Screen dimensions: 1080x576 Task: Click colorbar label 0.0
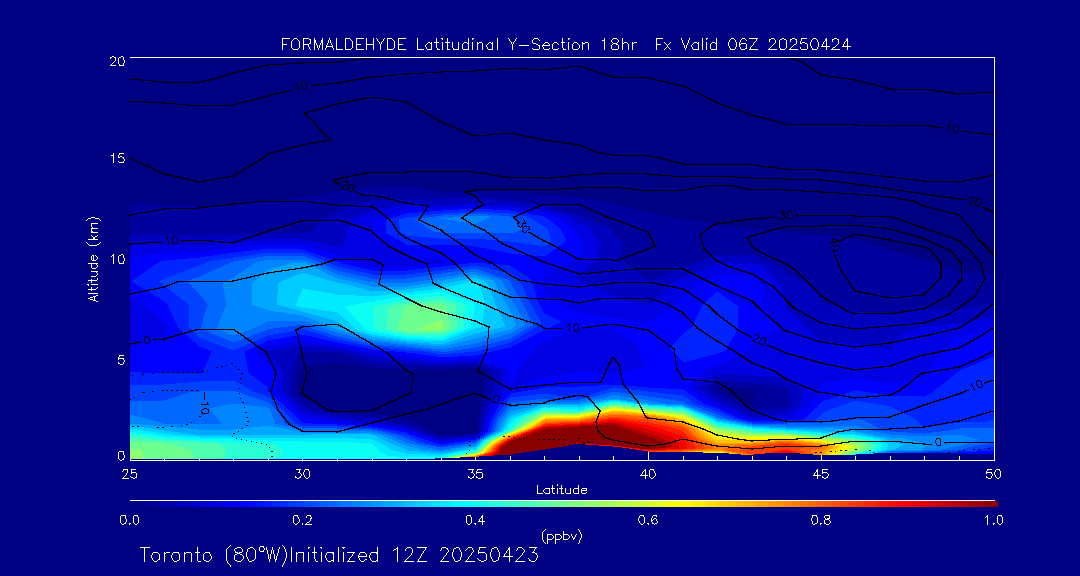tap(130, 520)
